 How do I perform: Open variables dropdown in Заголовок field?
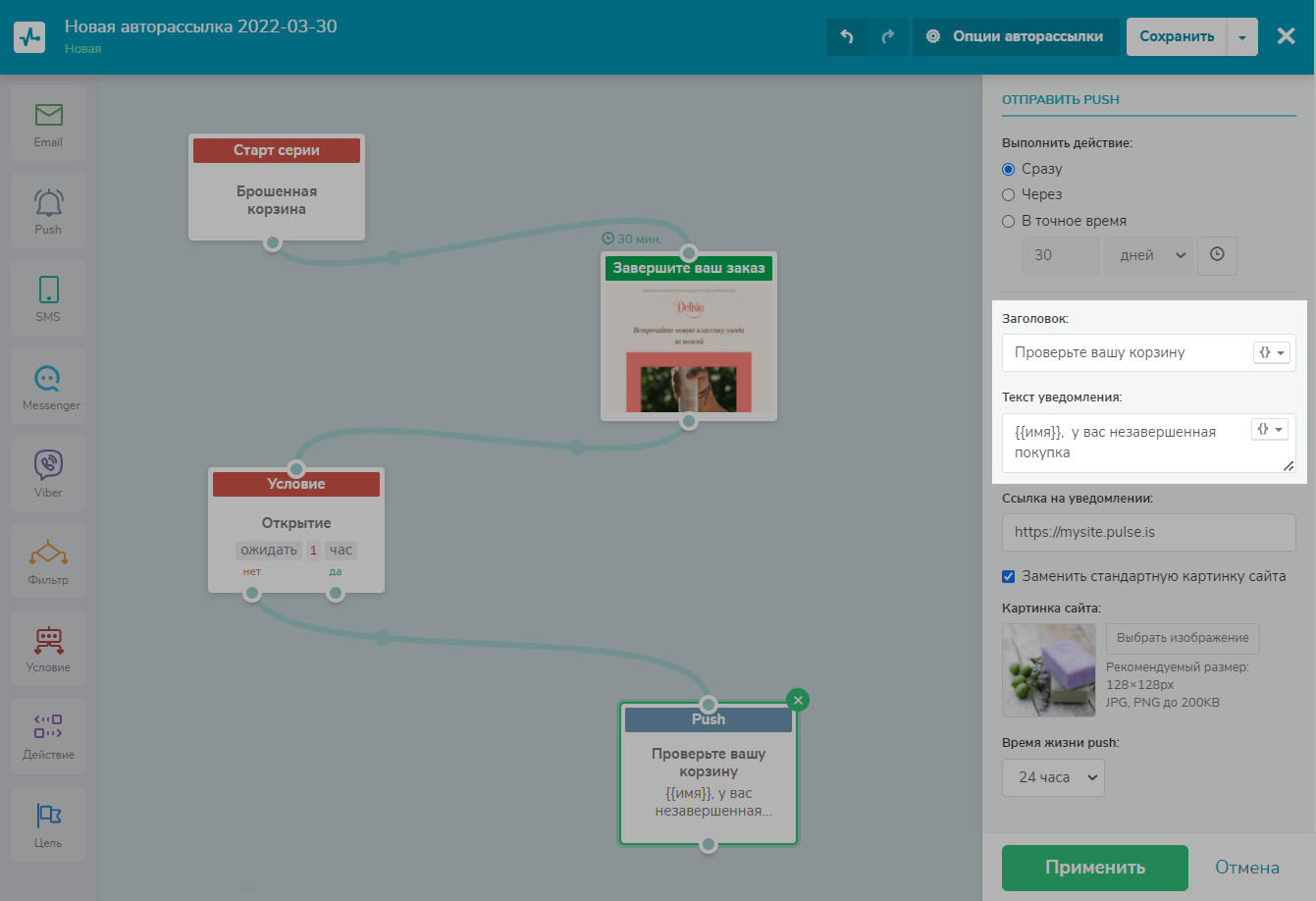tap(1271, 352)
